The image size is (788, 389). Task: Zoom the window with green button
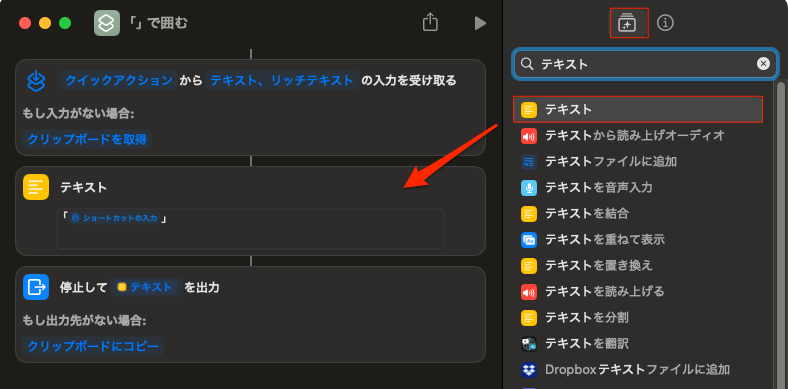(x=65, y=23)
